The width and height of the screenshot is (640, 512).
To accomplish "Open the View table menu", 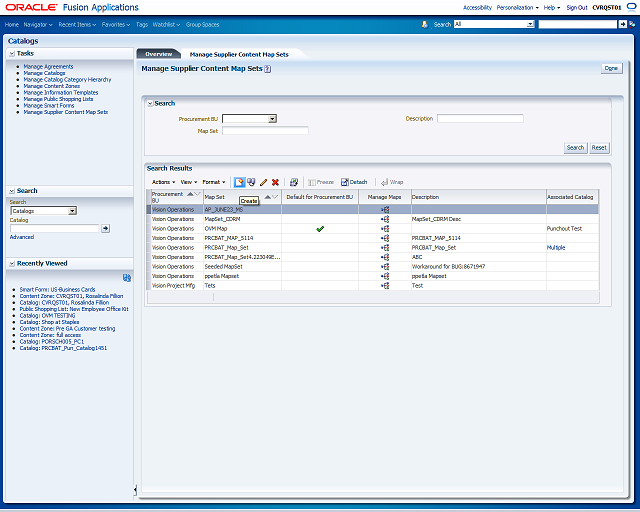I will click(x=189, y=182).
